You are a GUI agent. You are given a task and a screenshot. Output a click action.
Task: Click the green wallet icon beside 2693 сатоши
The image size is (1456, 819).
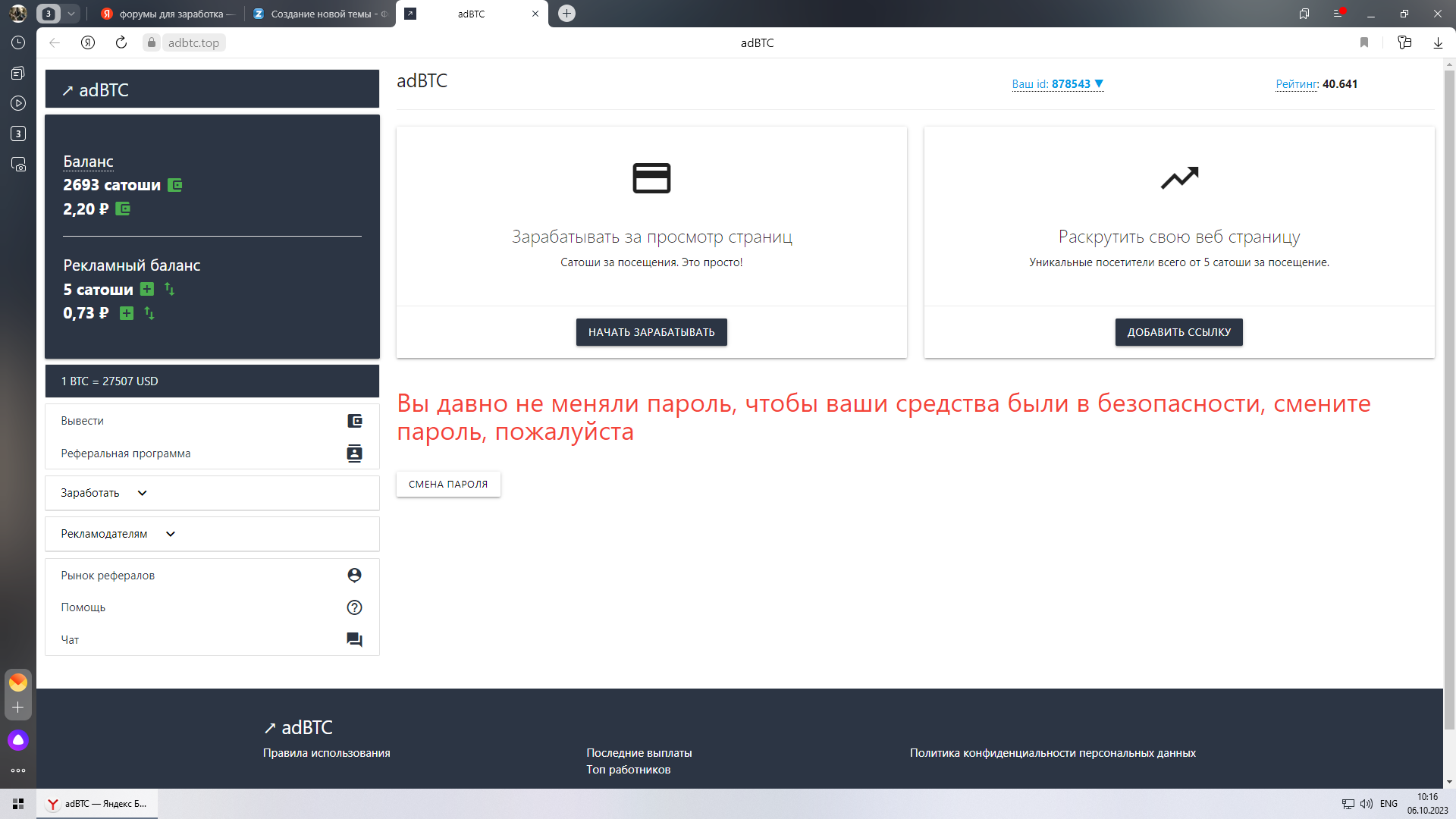click(x=174, y=185)
